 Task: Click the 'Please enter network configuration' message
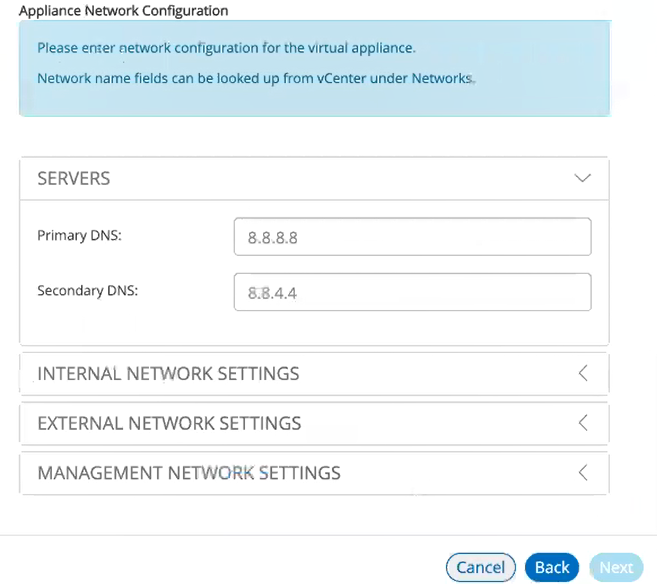click(x=226, y=48)
